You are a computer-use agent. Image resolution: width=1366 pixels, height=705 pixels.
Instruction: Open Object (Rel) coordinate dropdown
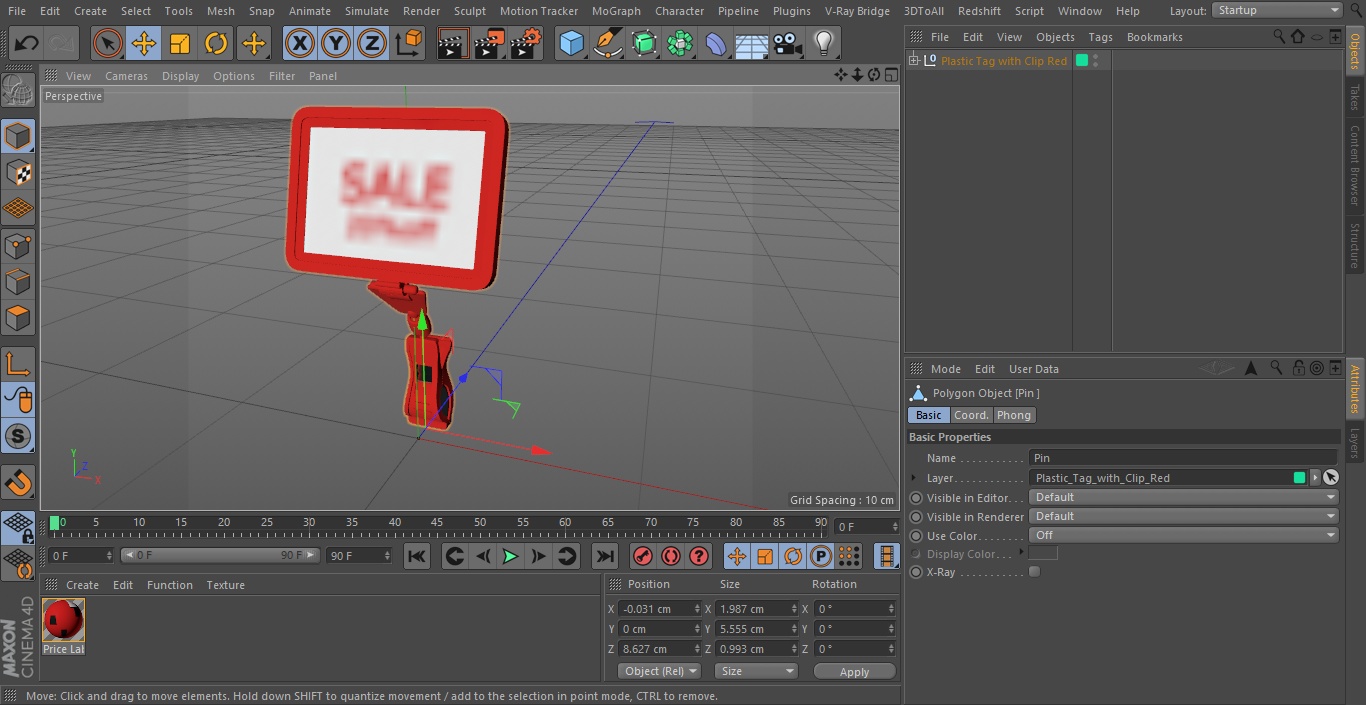click(x=659, y=671)
